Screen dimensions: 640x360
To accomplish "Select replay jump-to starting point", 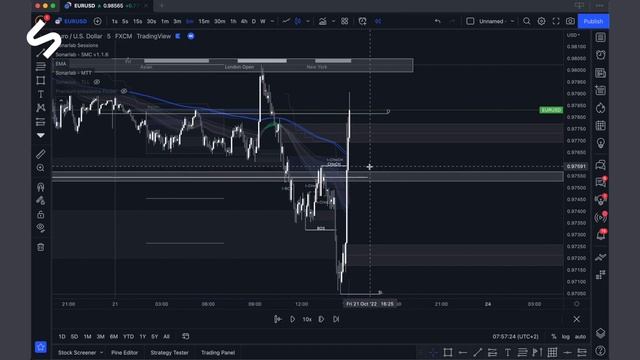I will (278, 319).
